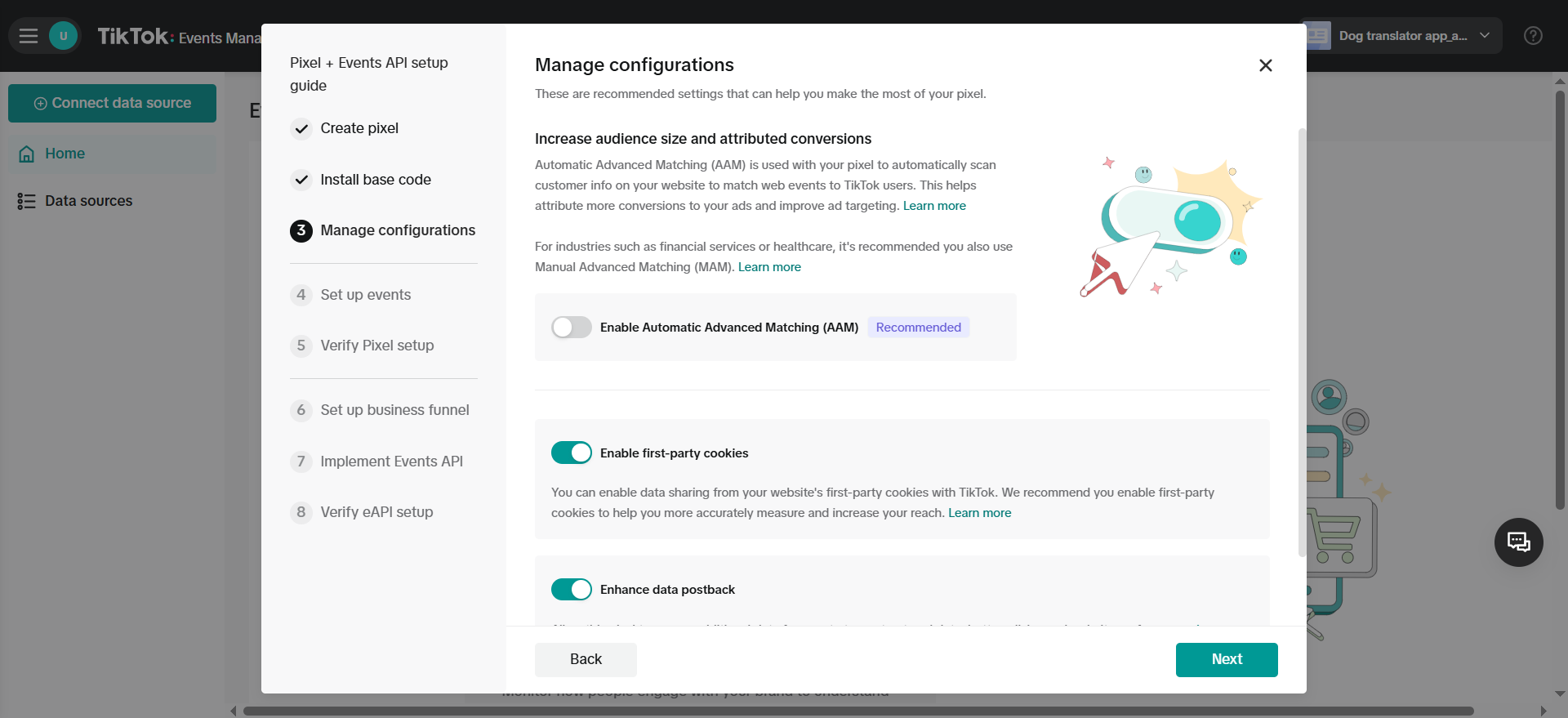Enable Automatic Advanced Matching toggle
This screenshot has height=718, width=1568.
(572, 328)
